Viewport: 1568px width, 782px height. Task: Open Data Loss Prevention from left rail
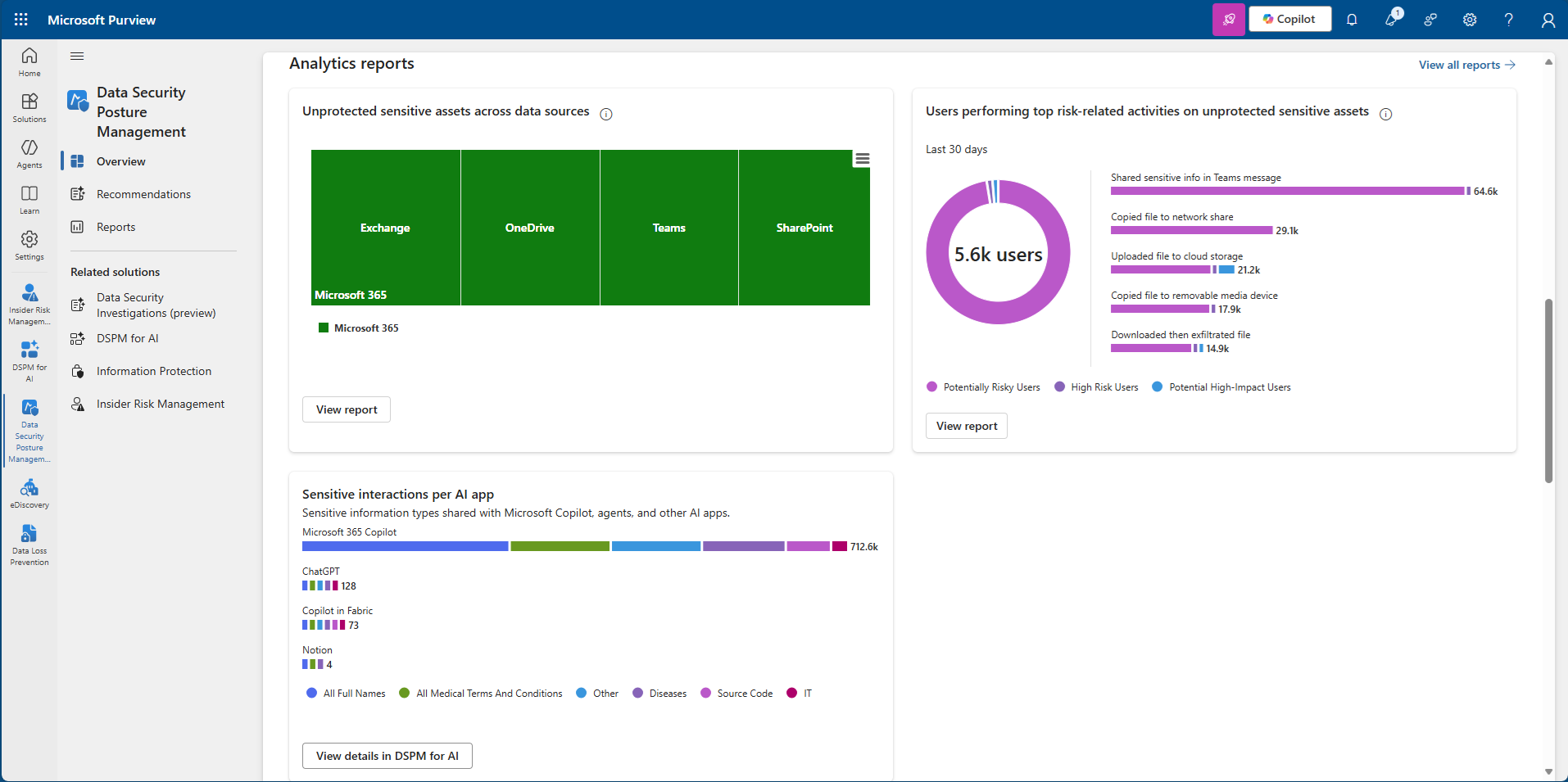point(29,545)
